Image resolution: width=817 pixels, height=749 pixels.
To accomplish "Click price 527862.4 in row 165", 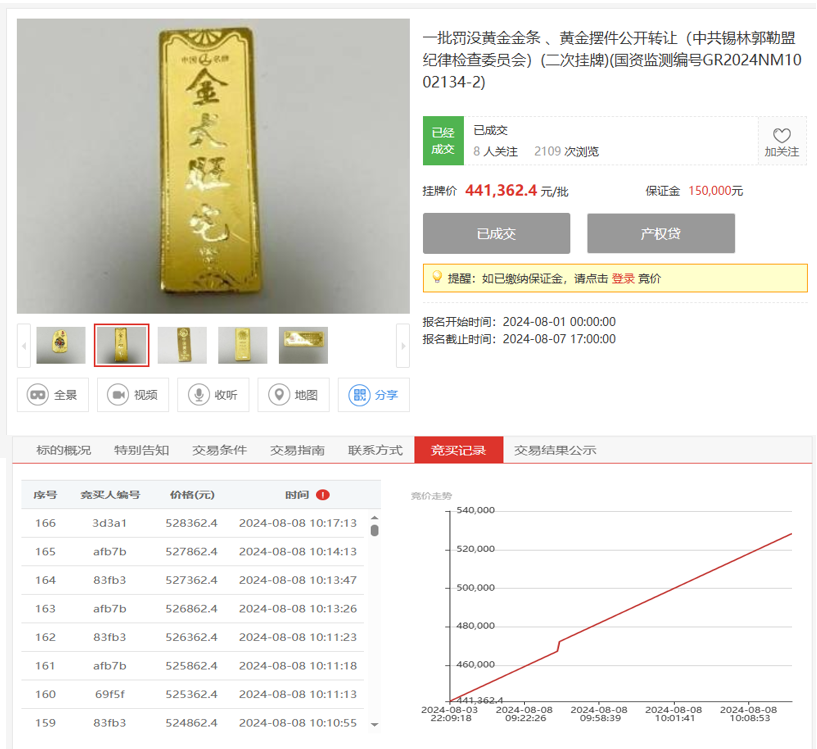I will coord(191,551).
